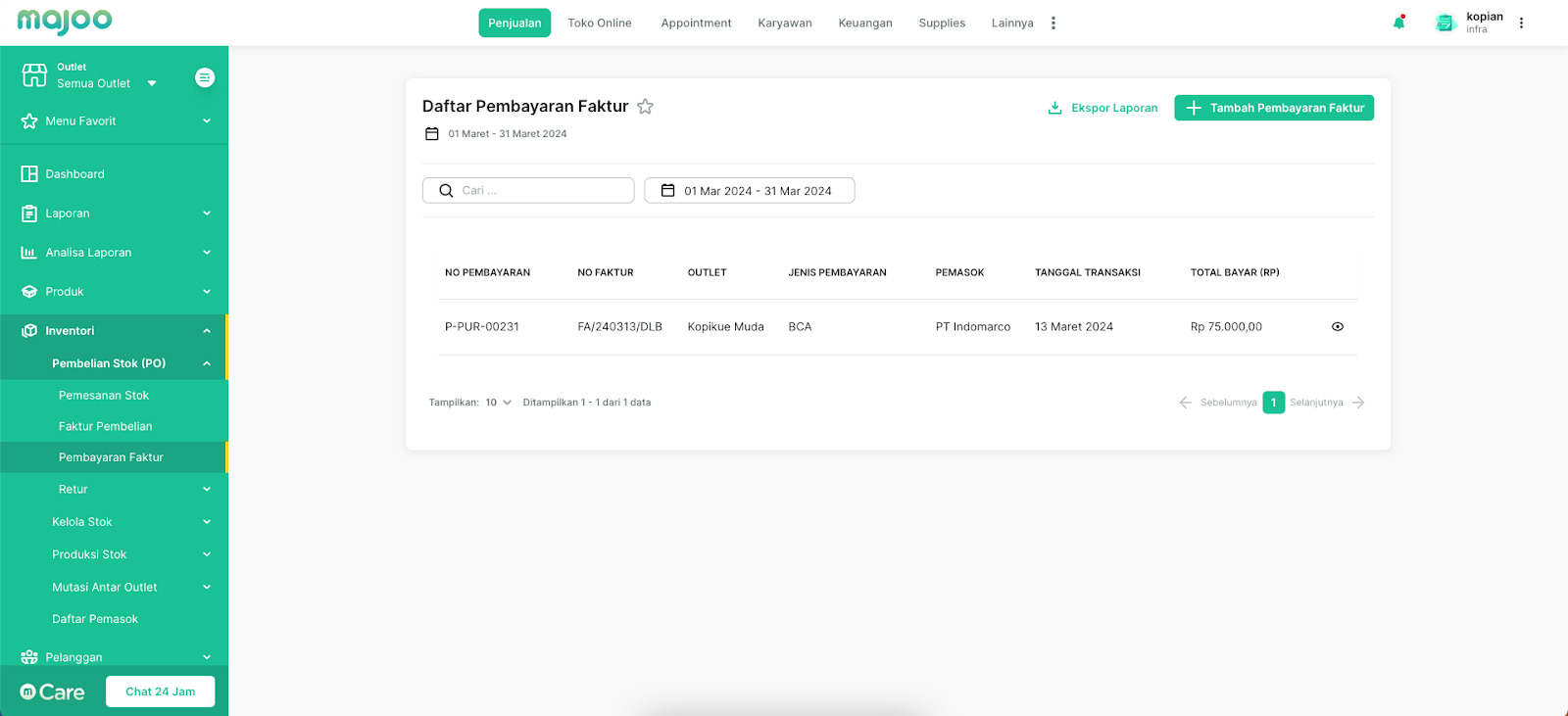
Task: Favorite the Daftar Pembayaran Faktur page star
Action: click(x=645, y=107)
